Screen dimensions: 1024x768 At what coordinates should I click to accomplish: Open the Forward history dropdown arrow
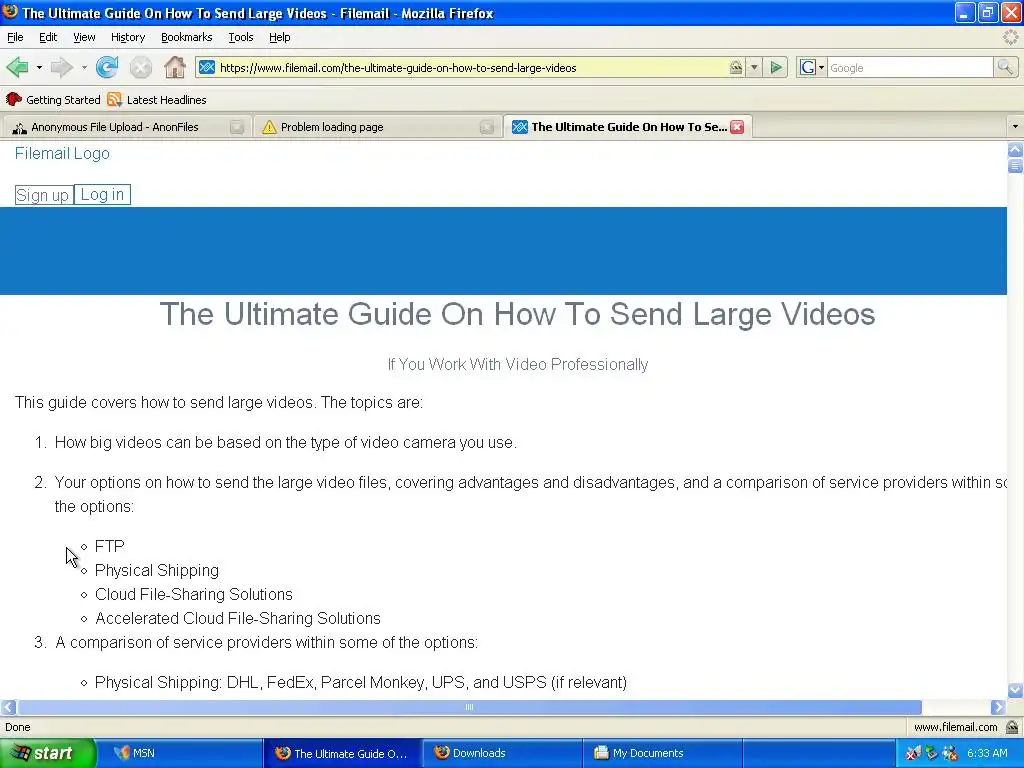click(84, 67)
